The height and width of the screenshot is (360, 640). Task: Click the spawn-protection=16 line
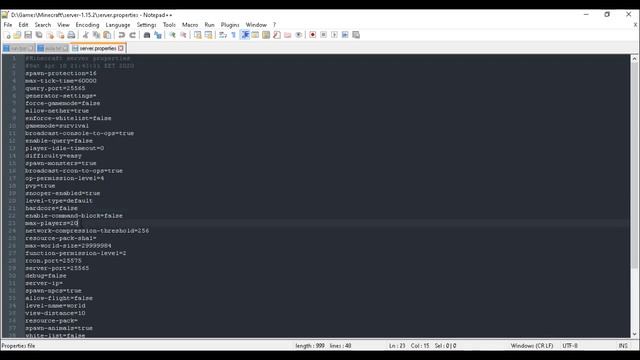click(61, 73)
